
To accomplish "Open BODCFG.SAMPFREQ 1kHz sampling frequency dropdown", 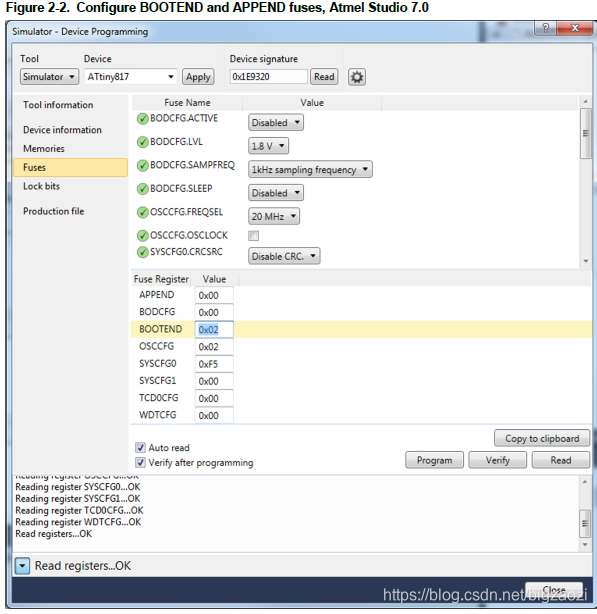I will [x=310, y=170].
